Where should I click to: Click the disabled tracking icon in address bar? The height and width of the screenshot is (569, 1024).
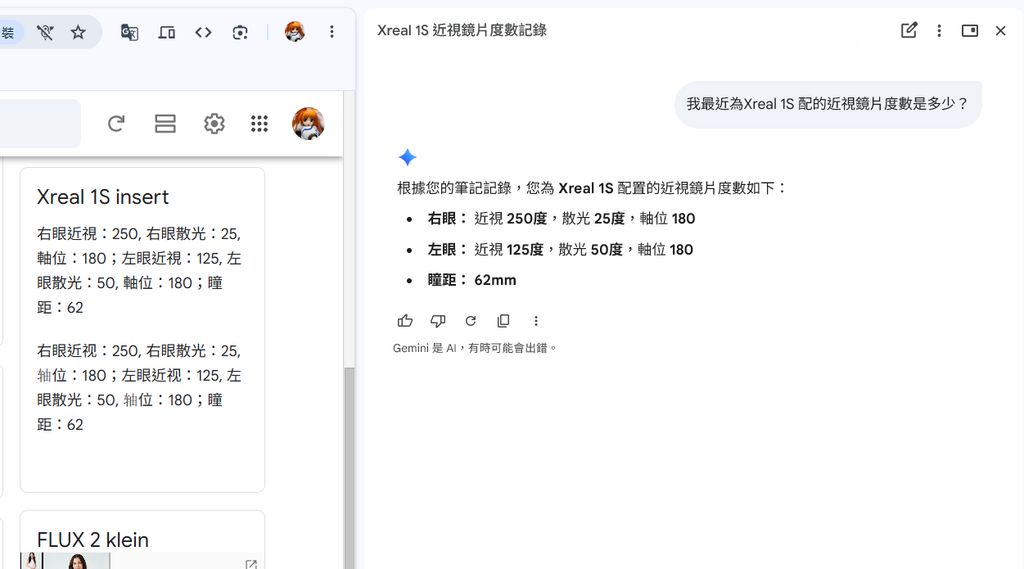click(45, 32)
